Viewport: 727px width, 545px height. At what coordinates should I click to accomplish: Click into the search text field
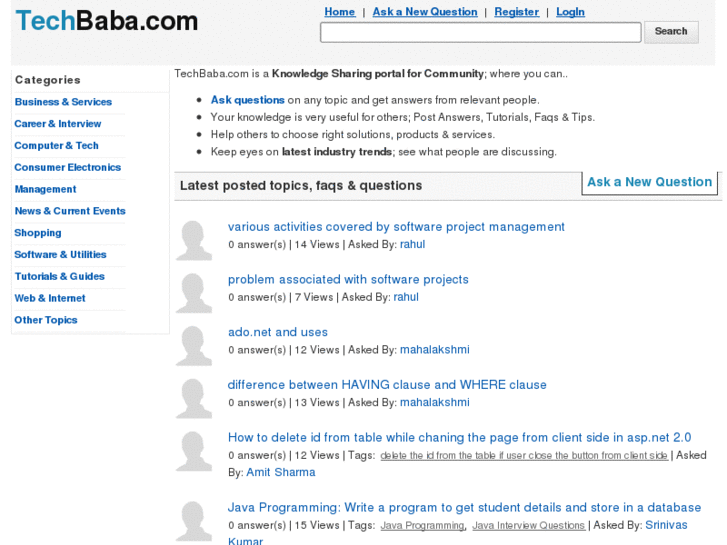tap(480, 33)
